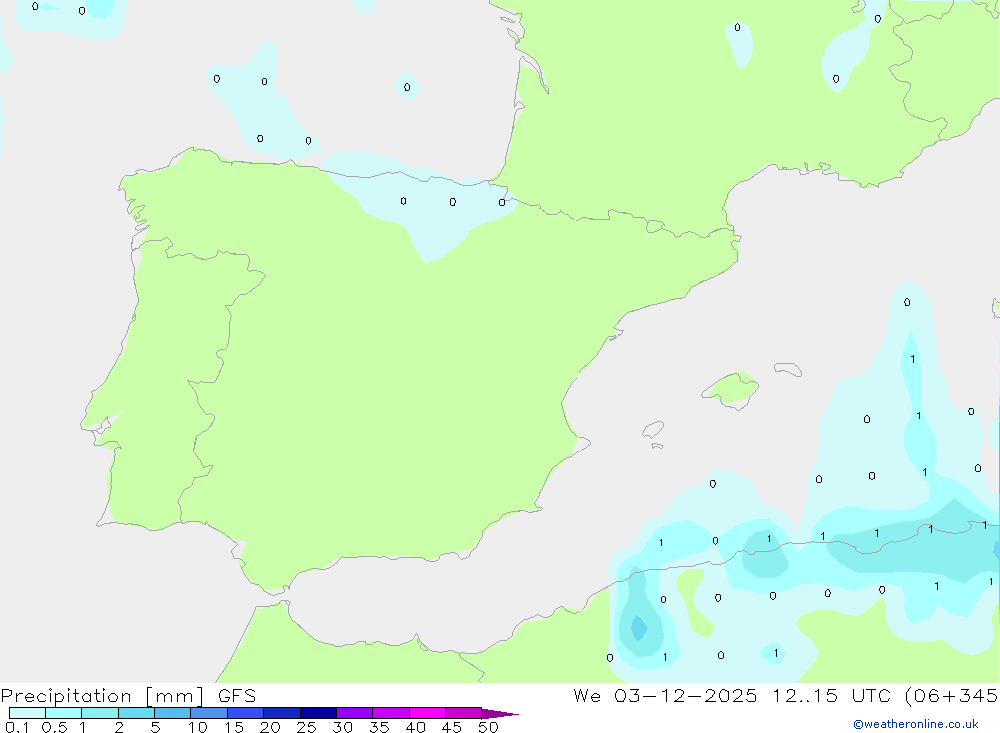Click the 0.1–0.5 mm legend color swatch
Image resolution: width=1000 pixels, height=733 pixels.
tap(27, 713)
